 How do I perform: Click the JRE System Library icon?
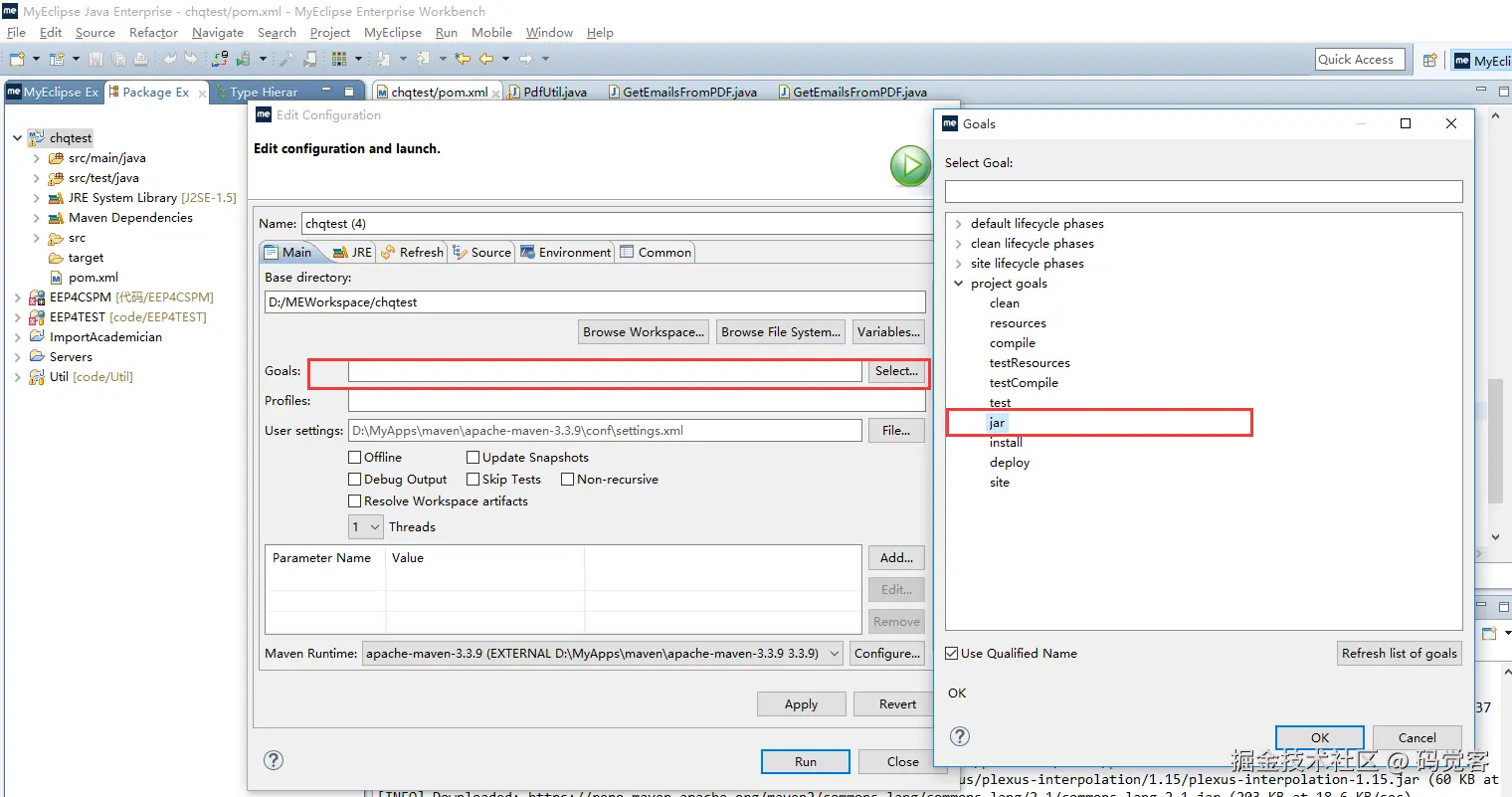(56, 198)
